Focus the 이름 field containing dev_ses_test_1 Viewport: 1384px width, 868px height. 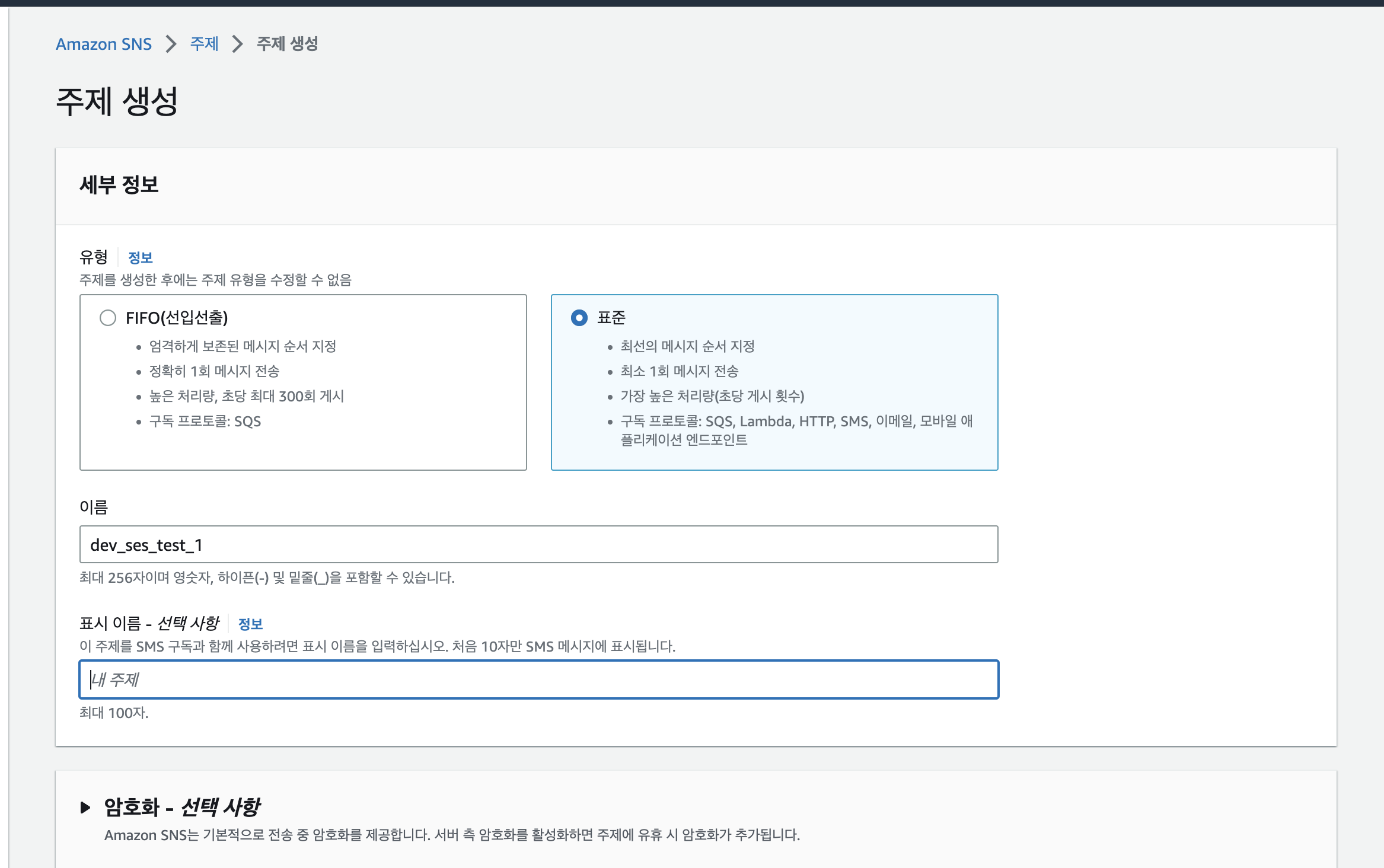[x=538, y=544]
